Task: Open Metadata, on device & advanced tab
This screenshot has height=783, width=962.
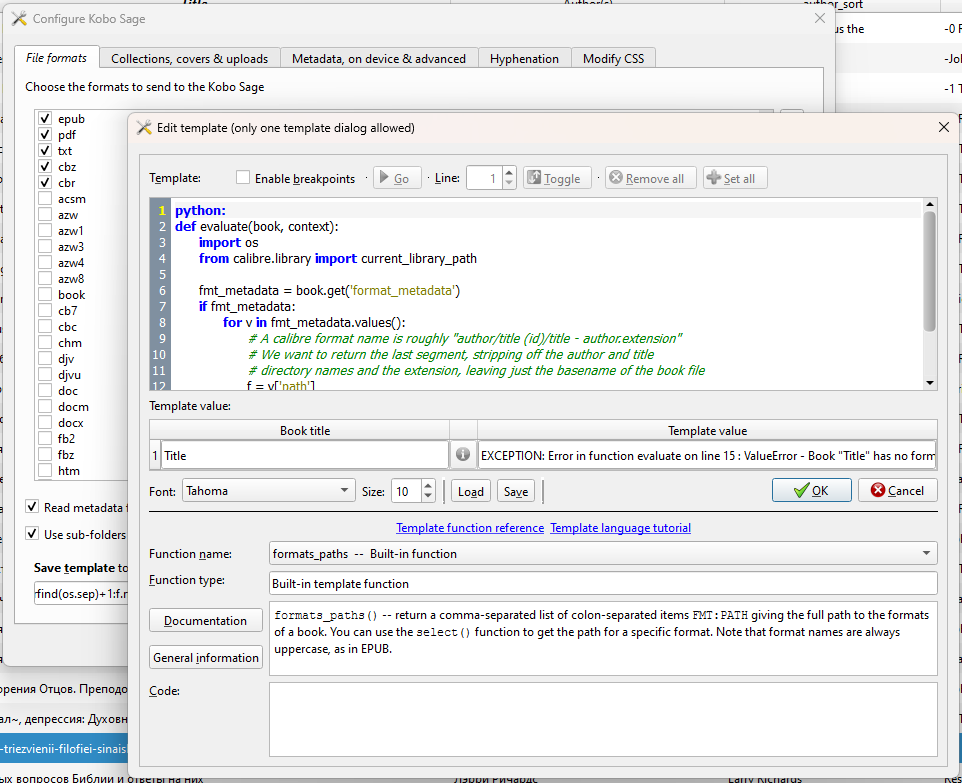Action: click(379, 58)
